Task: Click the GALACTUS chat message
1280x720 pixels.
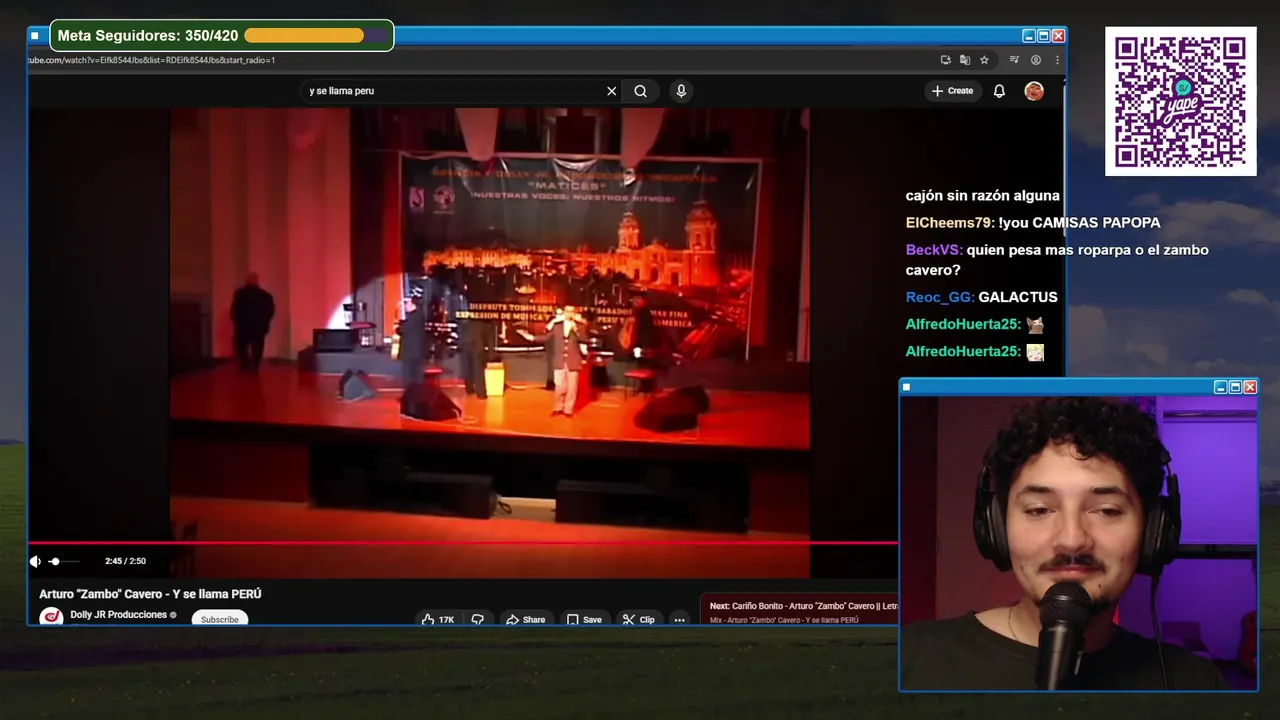Action: pos(1018,297)
